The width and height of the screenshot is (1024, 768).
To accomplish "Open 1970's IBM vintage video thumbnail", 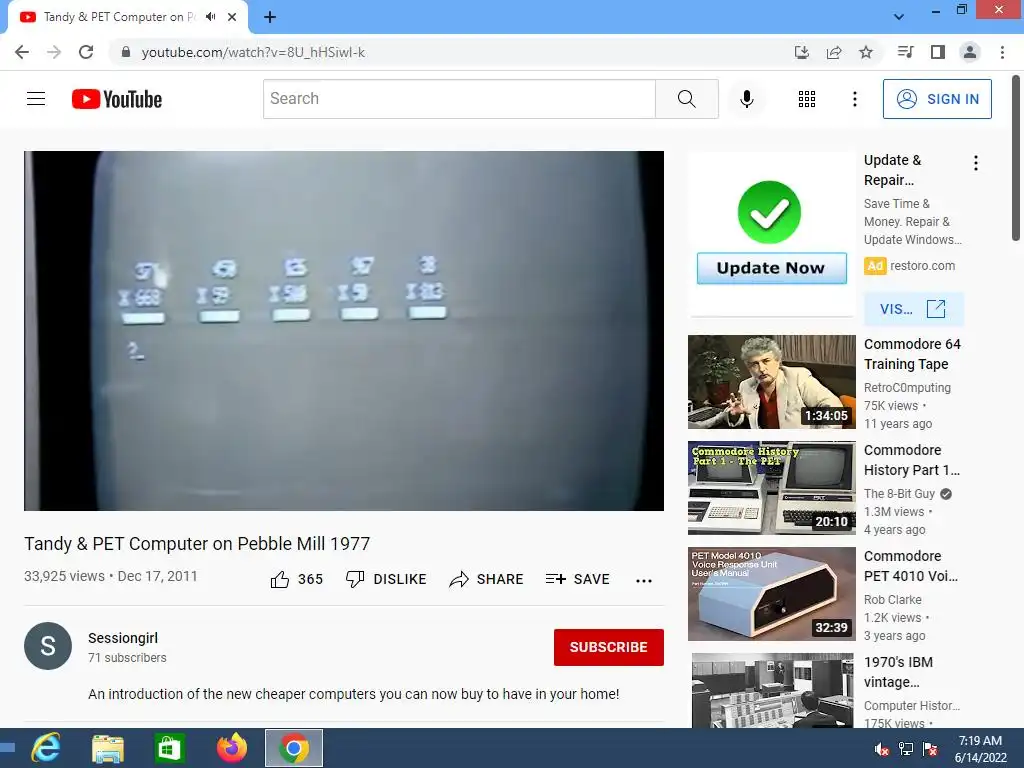I will pos(771,690).
